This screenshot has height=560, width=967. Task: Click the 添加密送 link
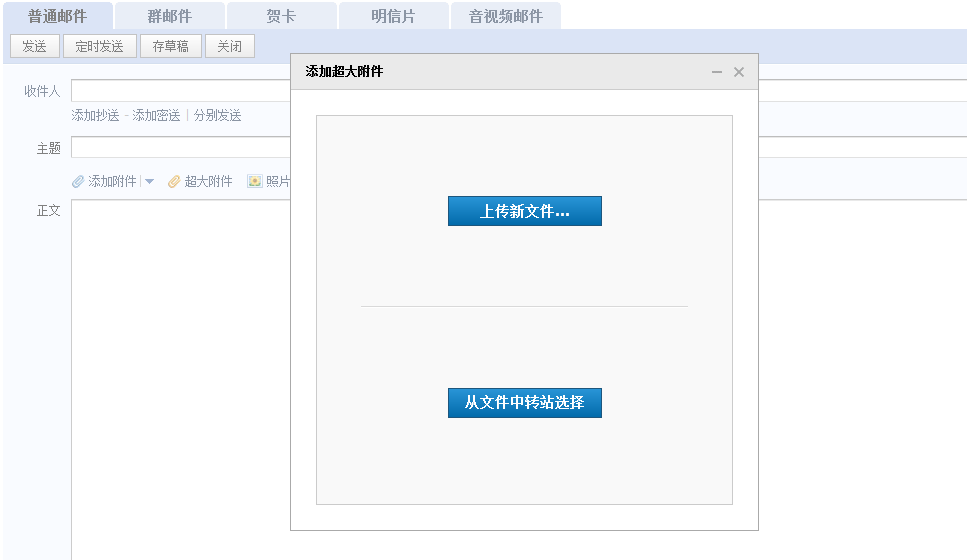click(156, 115)
